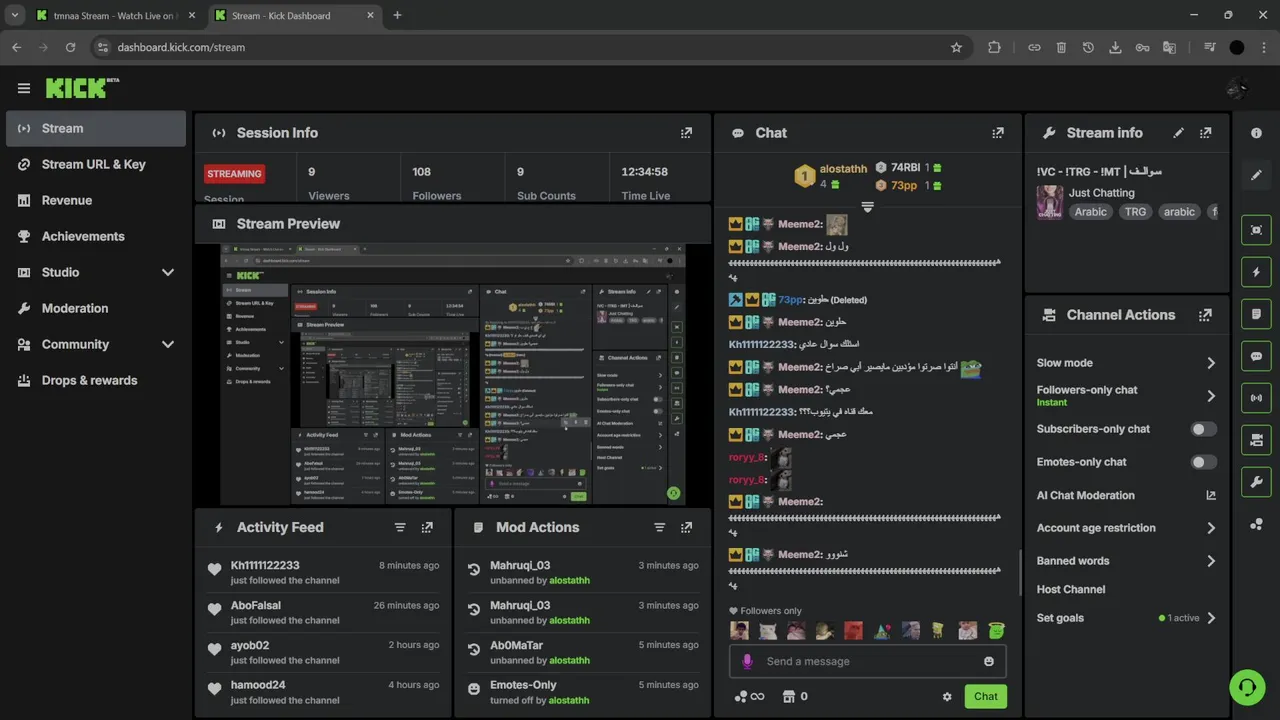The image size is (1280, 720).
Task: Enable Emotes-only chat
Action: [x=1204, y=462]
